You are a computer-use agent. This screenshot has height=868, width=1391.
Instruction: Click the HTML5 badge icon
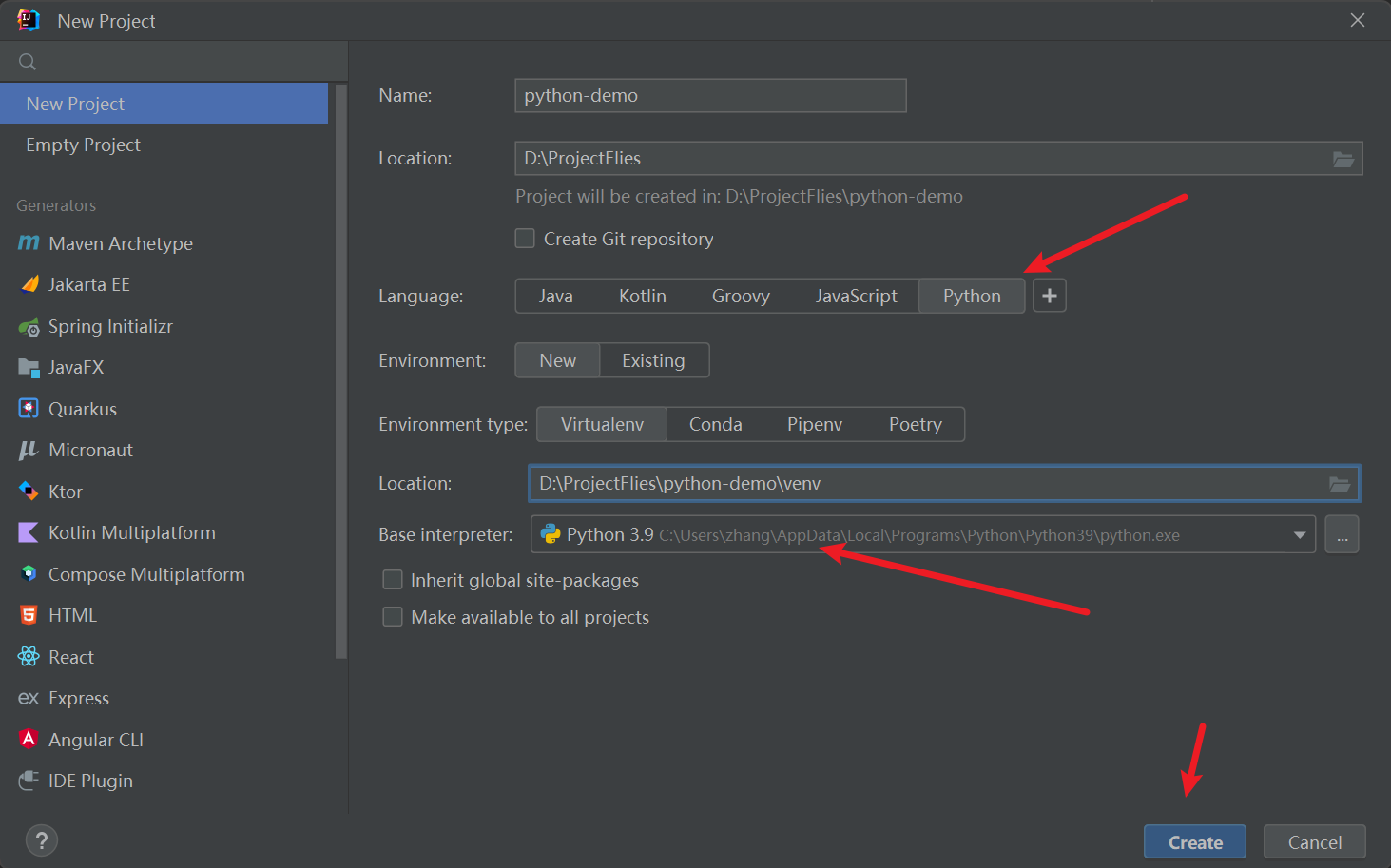(x=29, y=615)
